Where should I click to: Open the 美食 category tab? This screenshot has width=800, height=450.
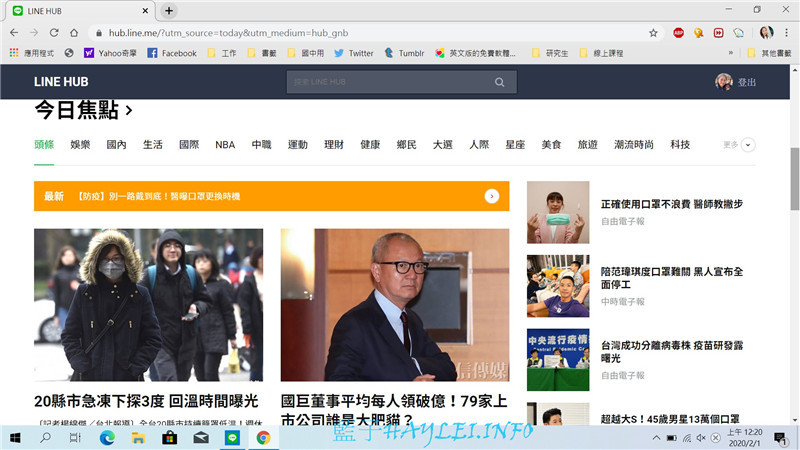click(551, 145)
